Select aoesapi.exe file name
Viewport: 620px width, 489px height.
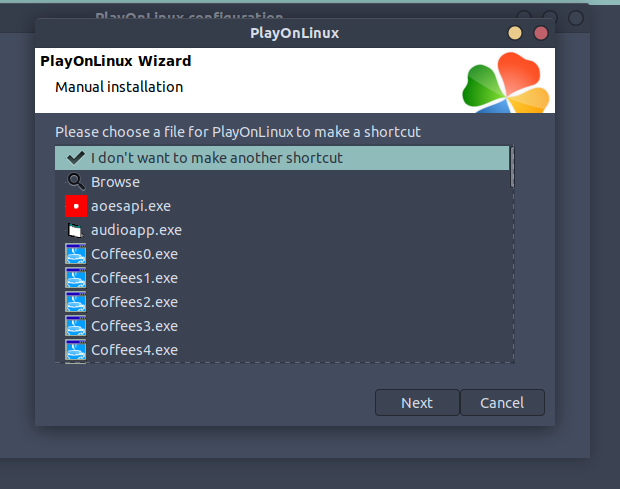click(x=131, y=206)
